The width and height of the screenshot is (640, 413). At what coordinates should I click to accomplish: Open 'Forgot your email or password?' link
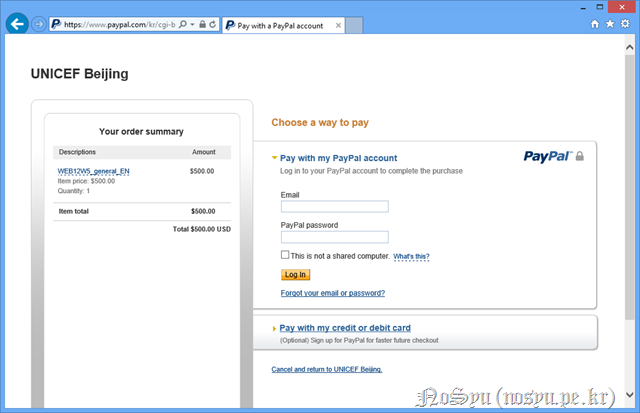333,293
